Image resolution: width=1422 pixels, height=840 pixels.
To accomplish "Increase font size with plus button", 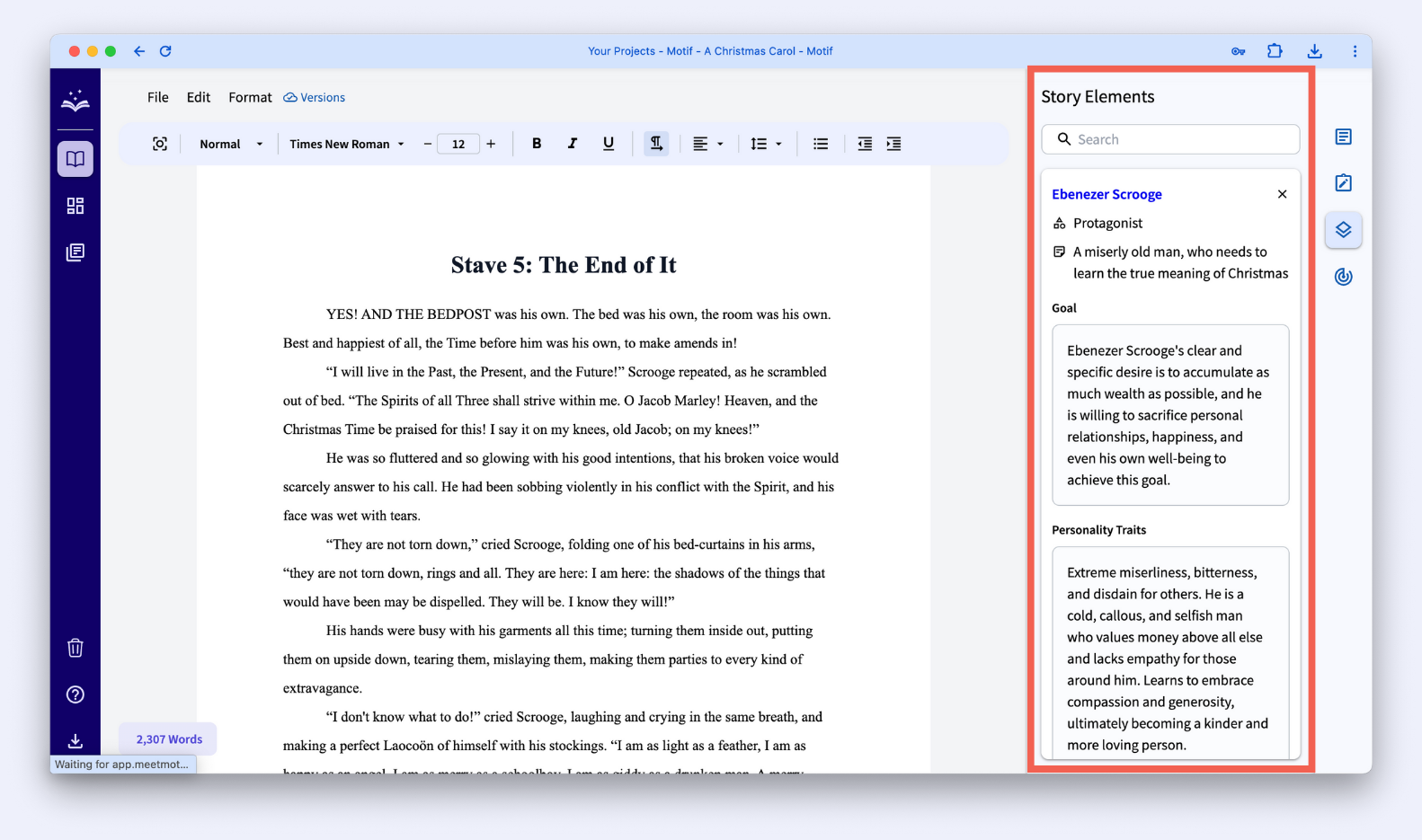I will click(x=491, y=144).
